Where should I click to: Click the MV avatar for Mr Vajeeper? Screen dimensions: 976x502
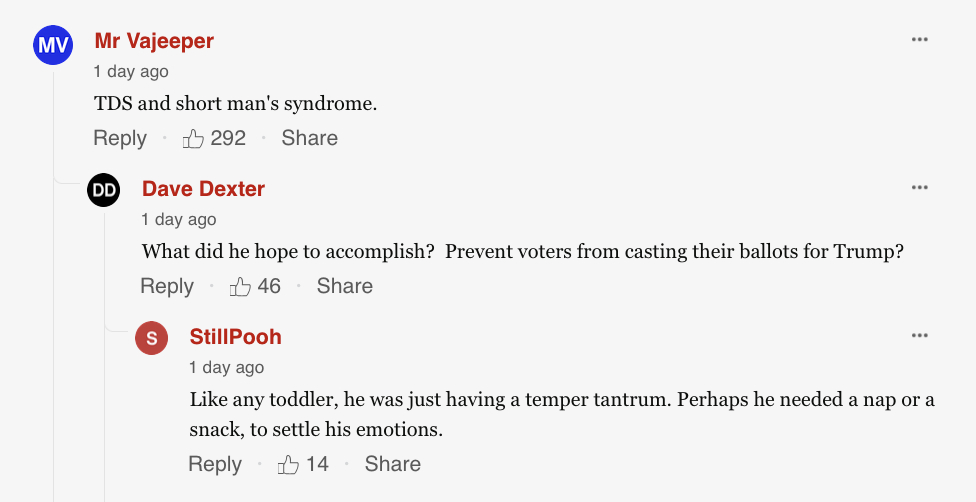click(53, 45)
